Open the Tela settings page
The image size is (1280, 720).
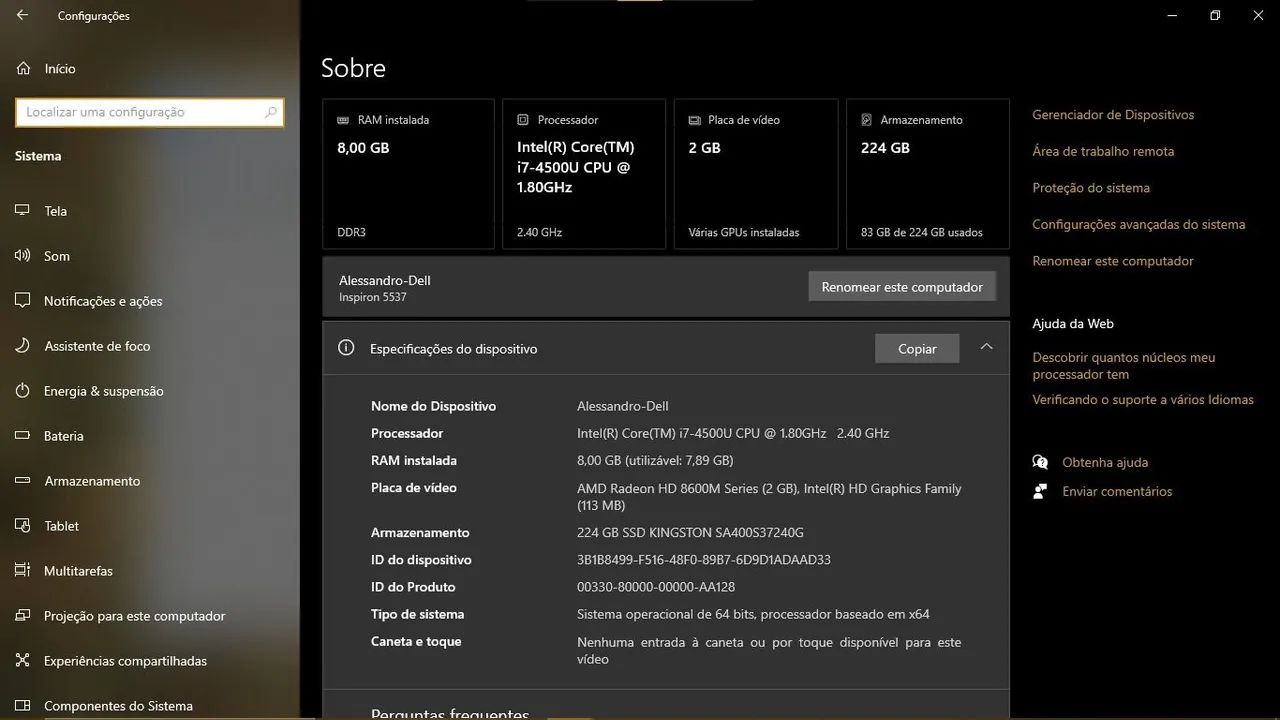150,211
